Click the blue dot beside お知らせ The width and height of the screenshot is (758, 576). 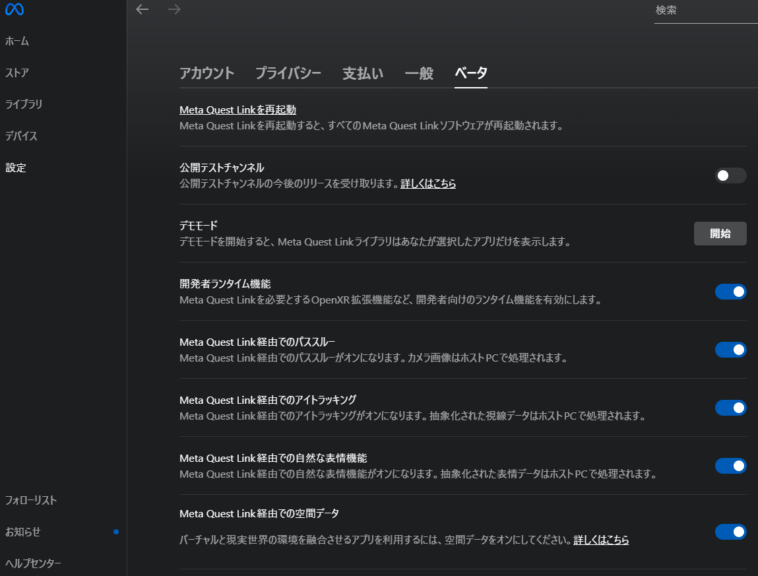pyautogui.click(x=116, y=532)
